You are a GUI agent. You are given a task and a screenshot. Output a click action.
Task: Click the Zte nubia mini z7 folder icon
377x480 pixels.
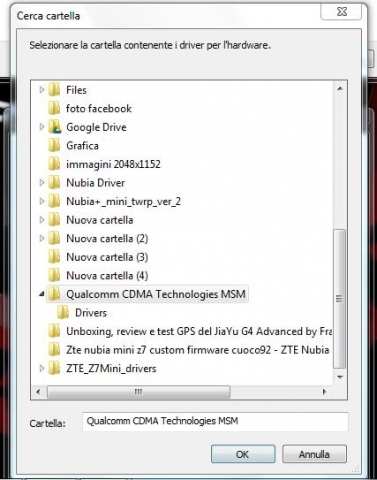[54, 350]
